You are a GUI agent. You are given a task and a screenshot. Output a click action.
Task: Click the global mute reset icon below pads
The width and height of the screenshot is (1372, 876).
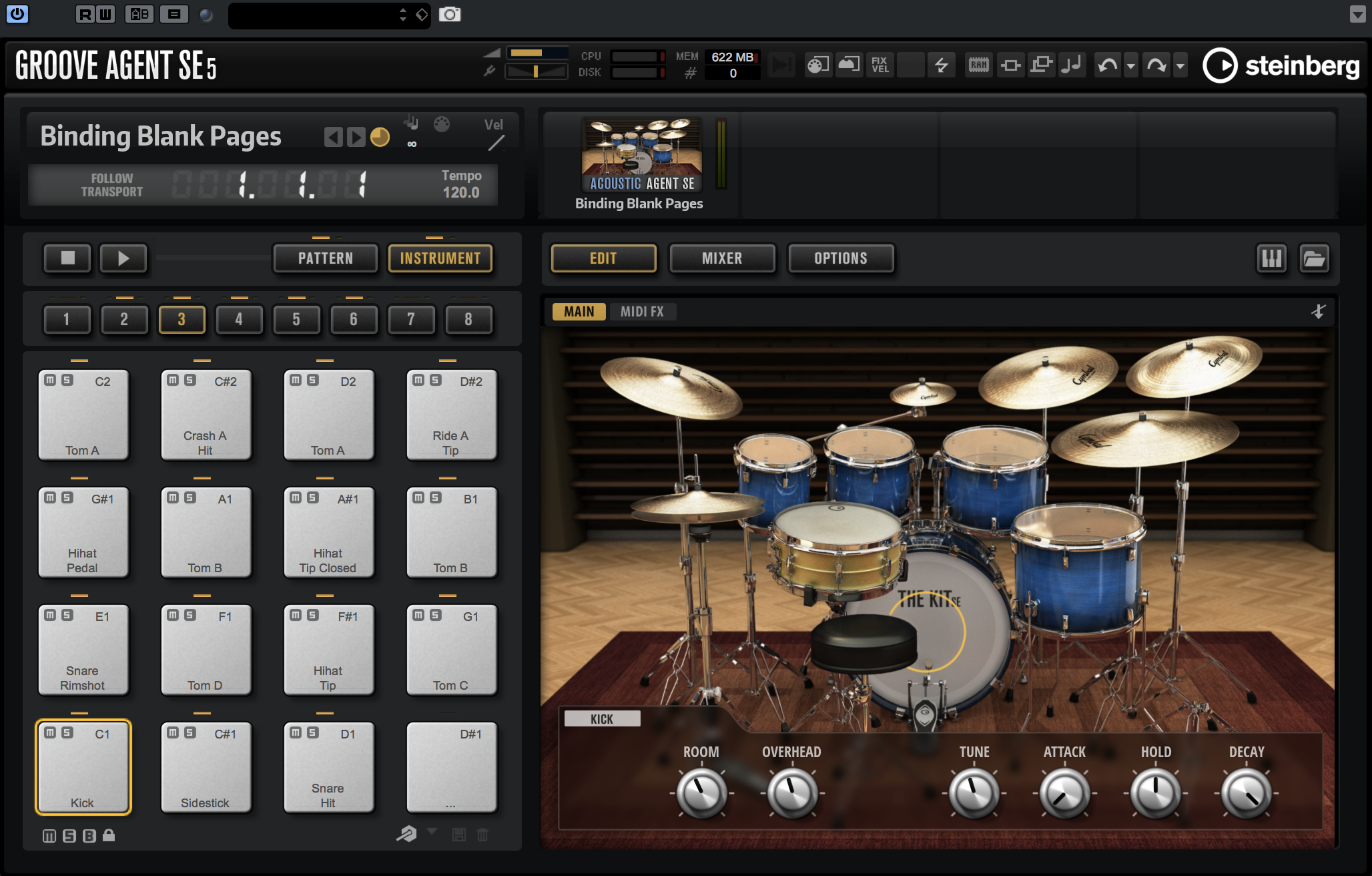pyautogui.click(x=49, y=836)
